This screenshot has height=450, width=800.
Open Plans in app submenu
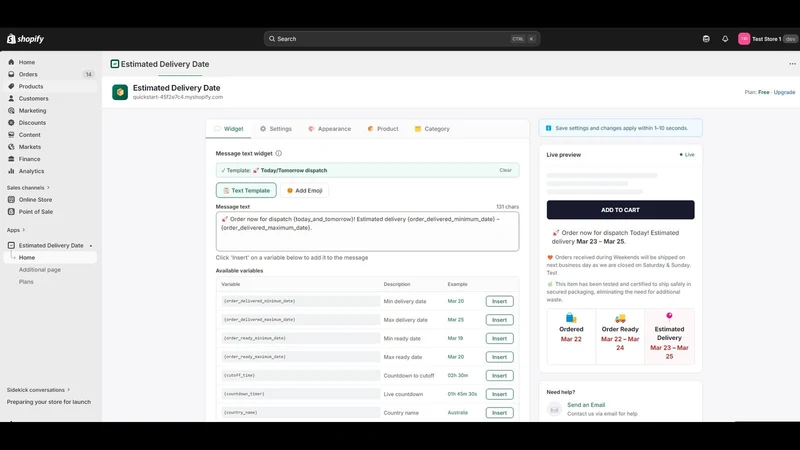[x=26, y=282]
